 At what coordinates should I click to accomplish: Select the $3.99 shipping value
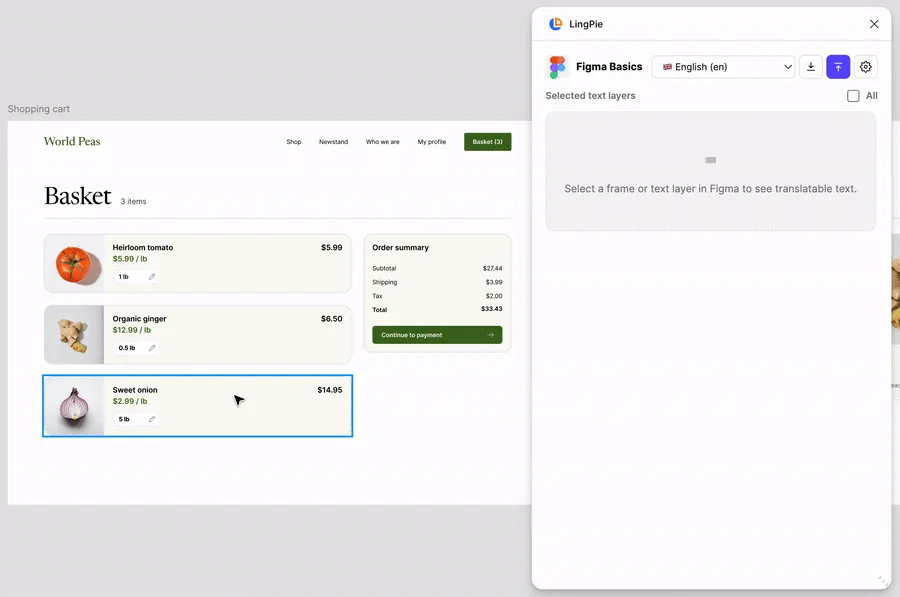pyautogui.click(x=494, y=282)
